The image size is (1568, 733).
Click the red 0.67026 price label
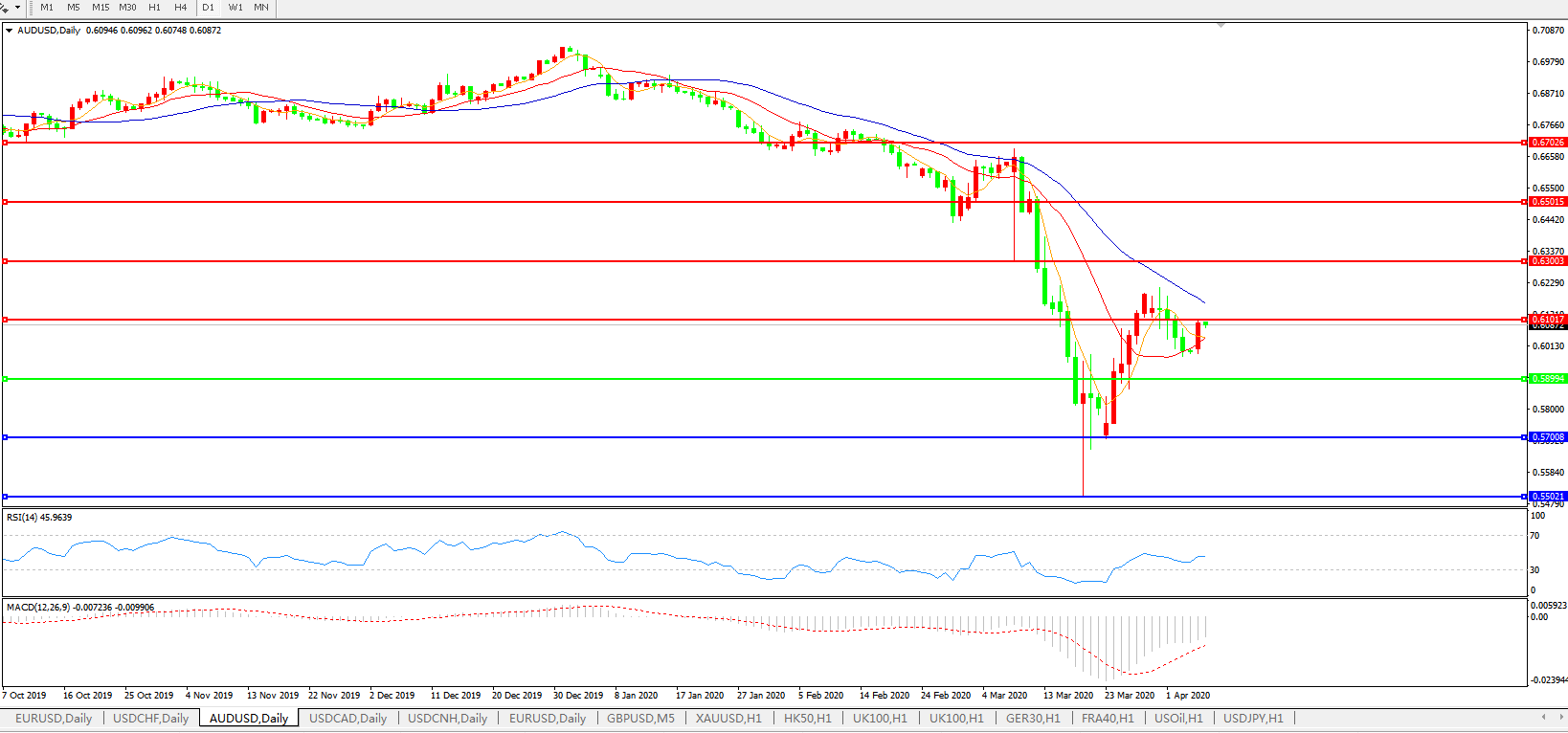(x=1547, y=143)
